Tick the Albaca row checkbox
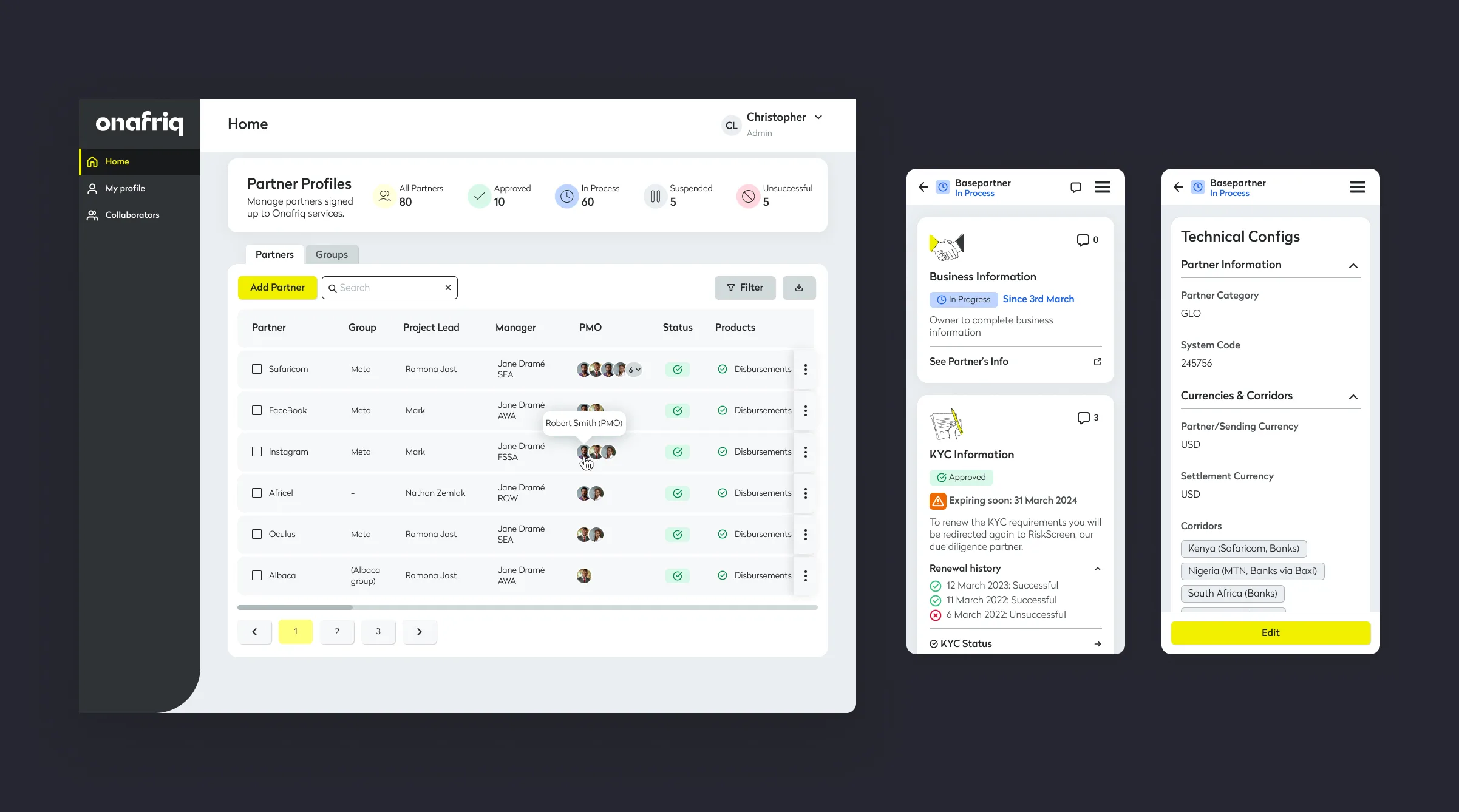Viewport: 1459px width, 812px height. [x=257, y=575]
